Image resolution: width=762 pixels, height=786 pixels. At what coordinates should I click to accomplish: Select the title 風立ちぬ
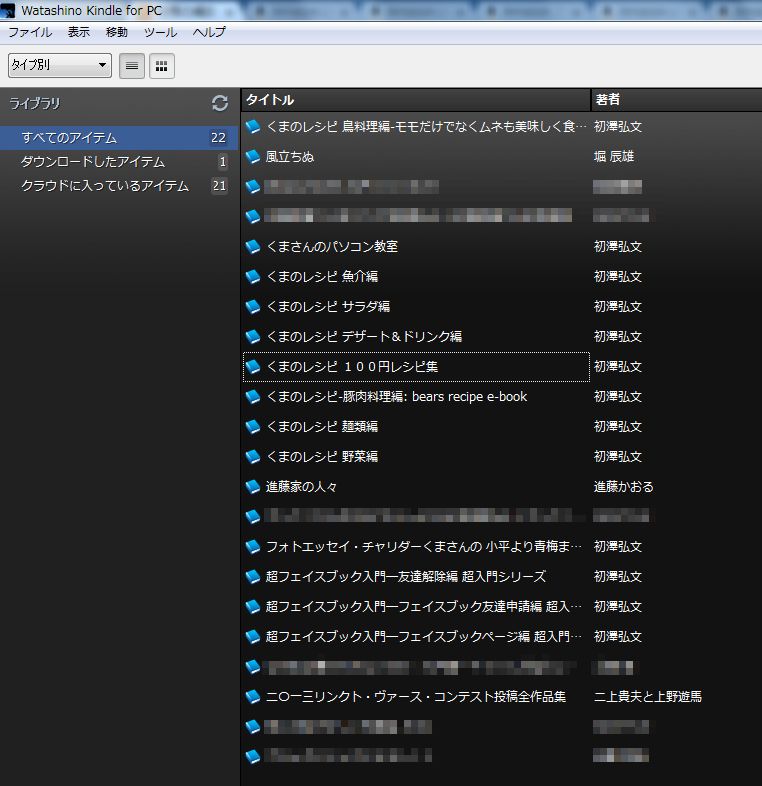tap(290, 157)
